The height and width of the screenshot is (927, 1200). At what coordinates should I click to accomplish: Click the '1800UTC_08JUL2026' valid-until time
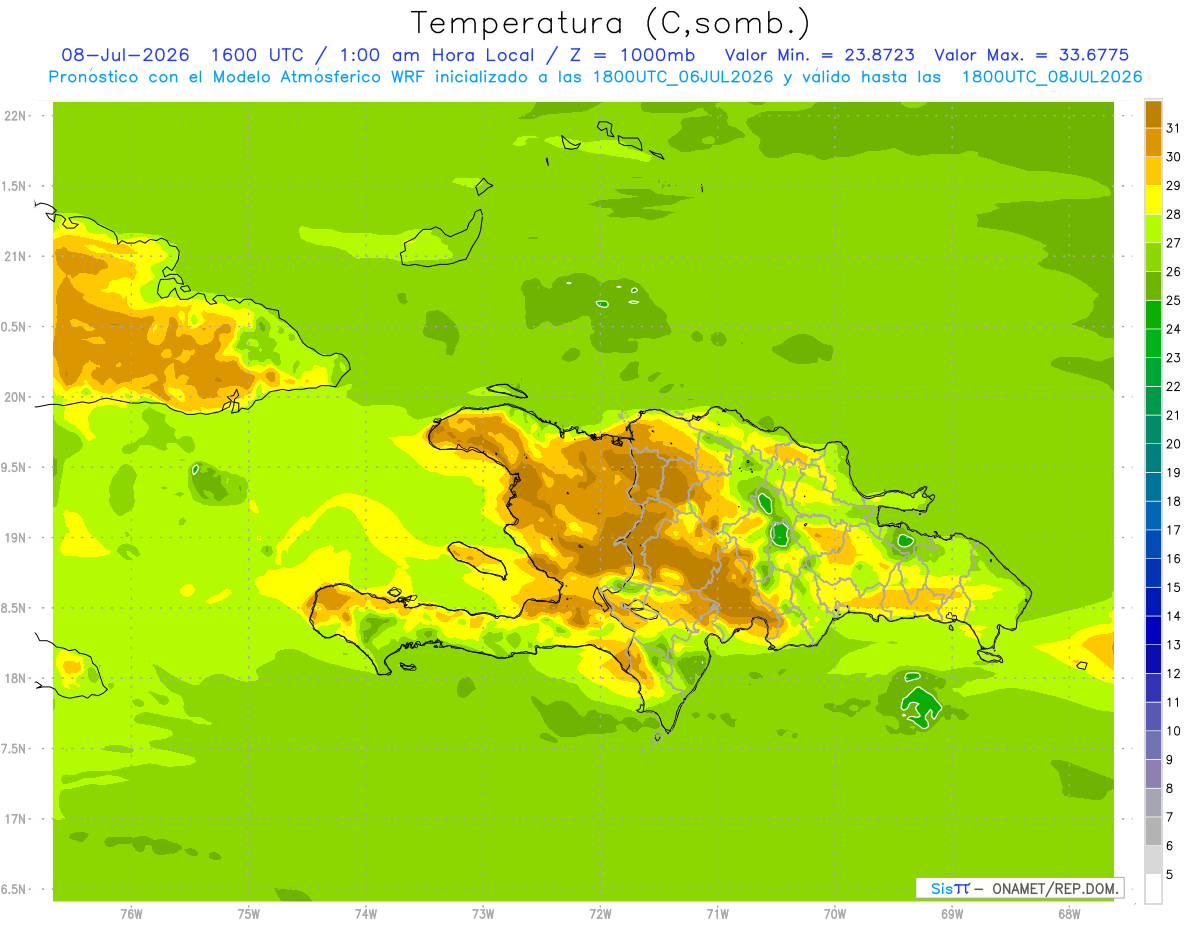tap(1052, 77)
